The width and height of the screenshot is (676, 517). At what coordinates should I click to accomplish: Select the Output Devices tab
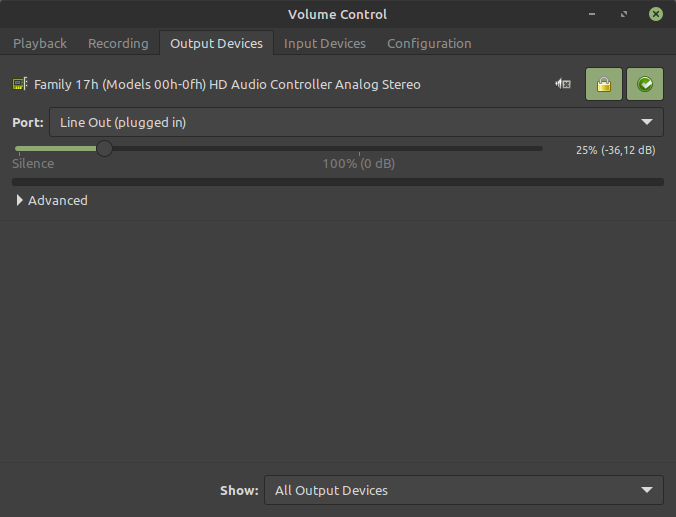[216, 43]
